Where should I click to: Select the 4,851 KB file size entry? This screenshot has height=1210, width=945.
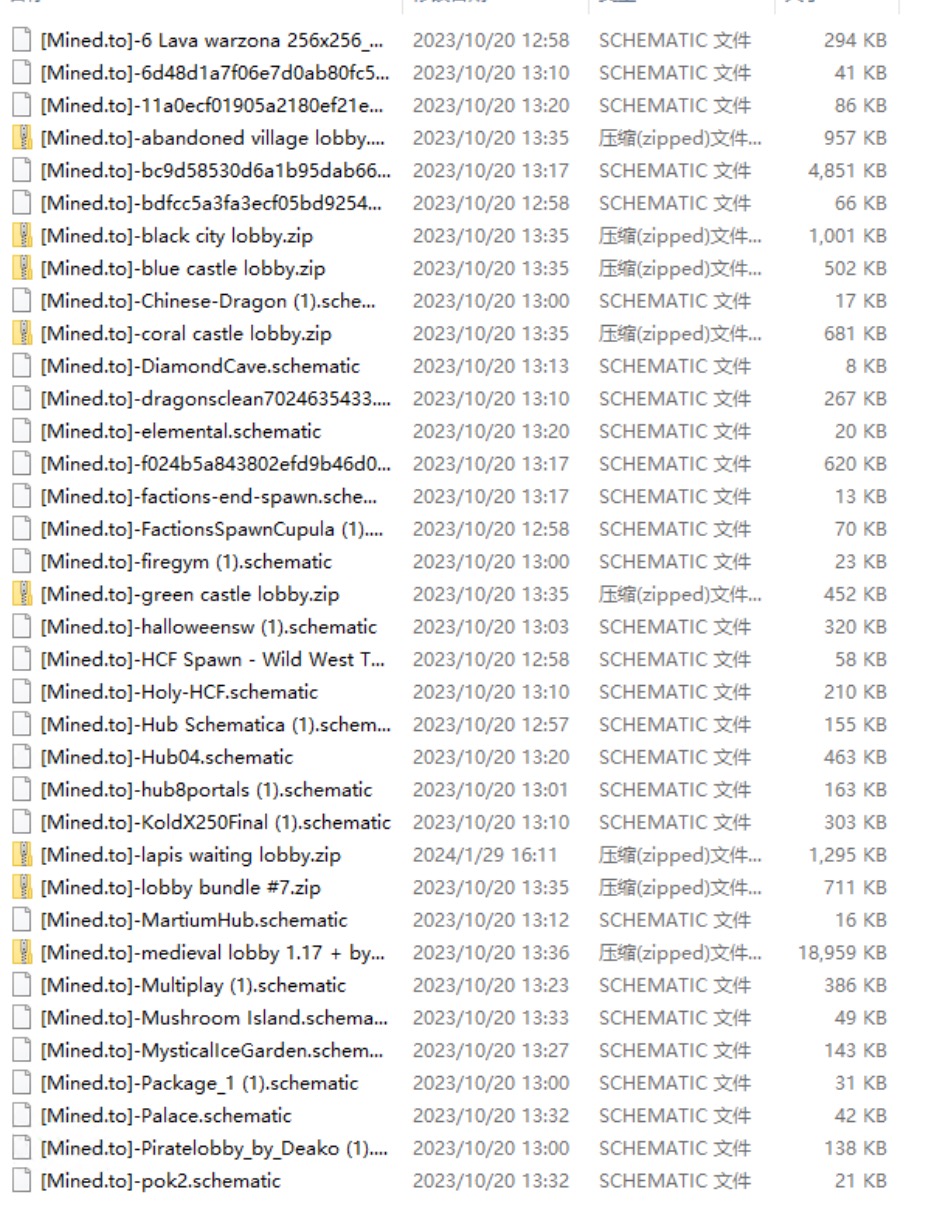pos(846,171)
